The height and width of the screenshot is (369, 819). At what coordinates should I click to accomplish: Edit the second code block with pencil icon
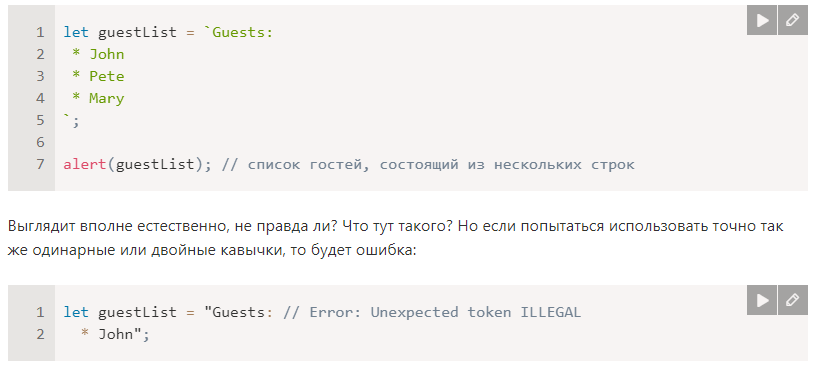[x=793, y=300]
